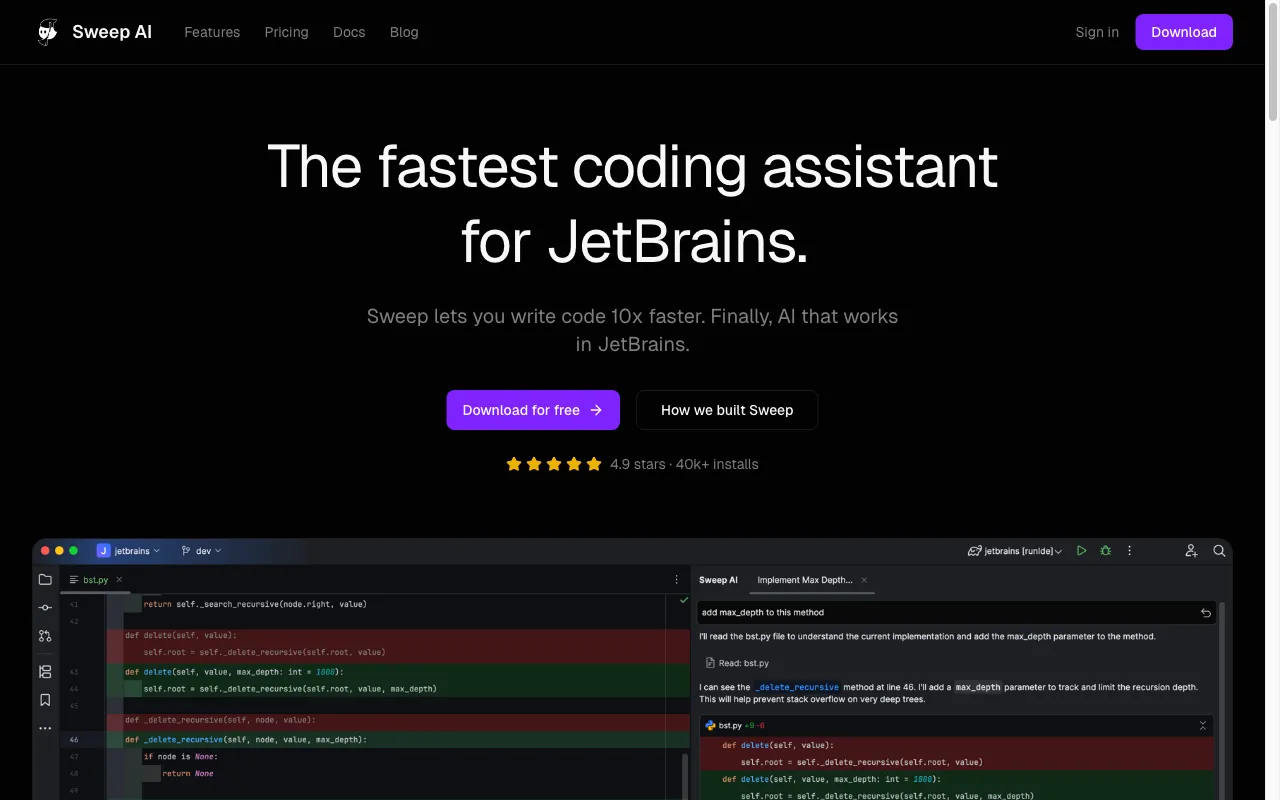
Task: Click the _delete_recursive code reference in chat
Action: coord(797,687)
